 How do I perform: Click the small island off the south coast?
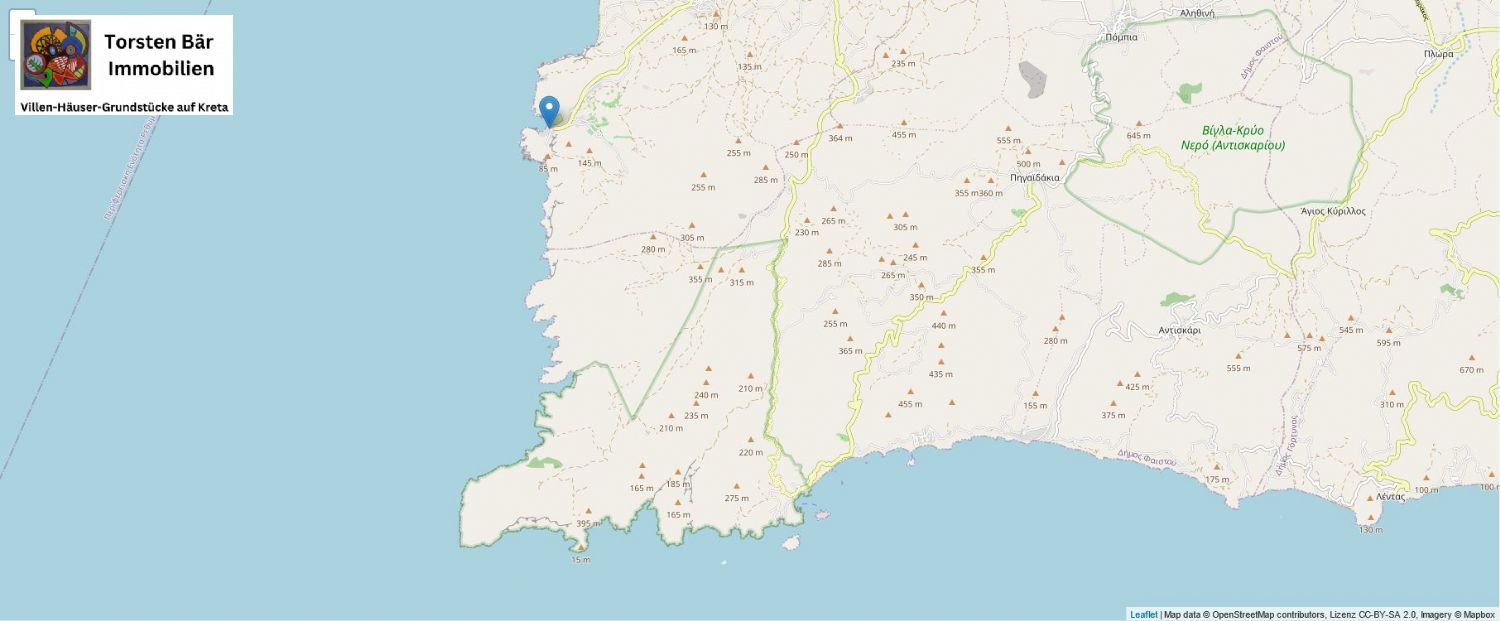pyautogui.click(x=790, y=543)
